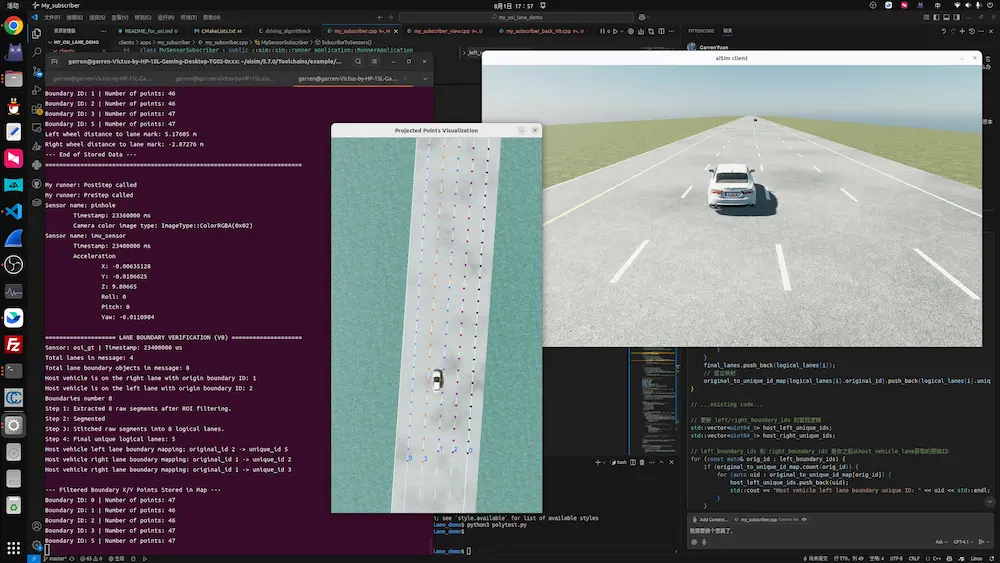Image resolution: width=1000 pixels, height=563 pixels.
Task: Click the Activities button in top bar
Action: click(x=13, y=5)
